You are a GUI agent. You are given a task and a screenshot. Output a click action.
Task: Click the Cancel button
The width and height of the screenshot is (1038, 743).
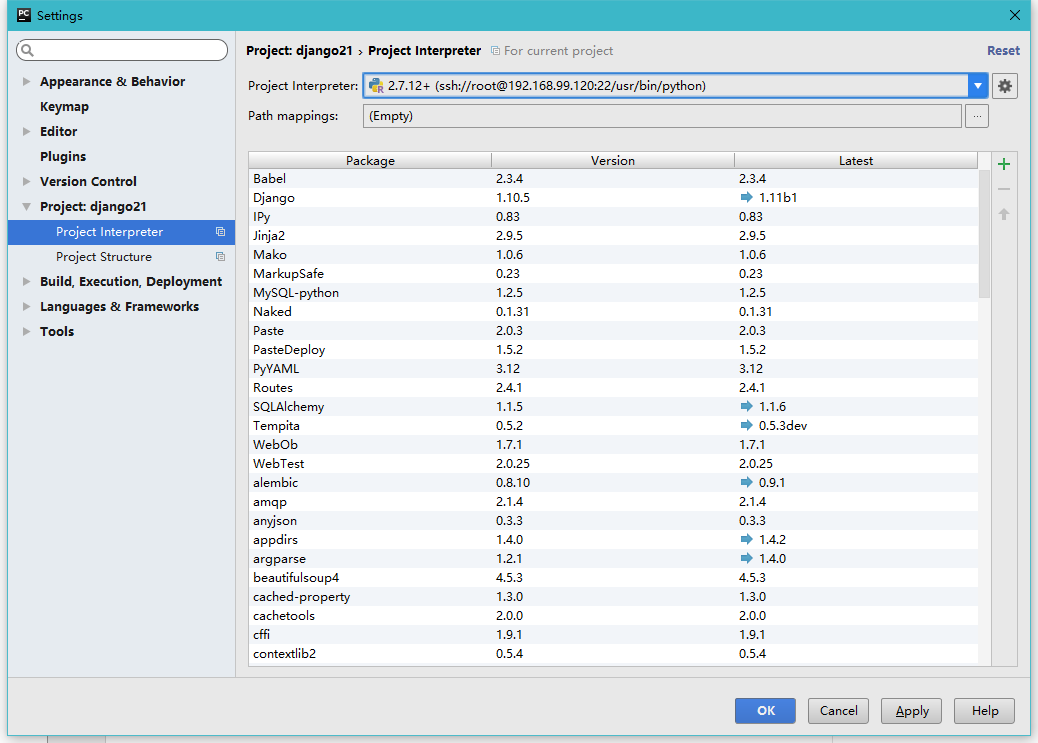point(838,711)
